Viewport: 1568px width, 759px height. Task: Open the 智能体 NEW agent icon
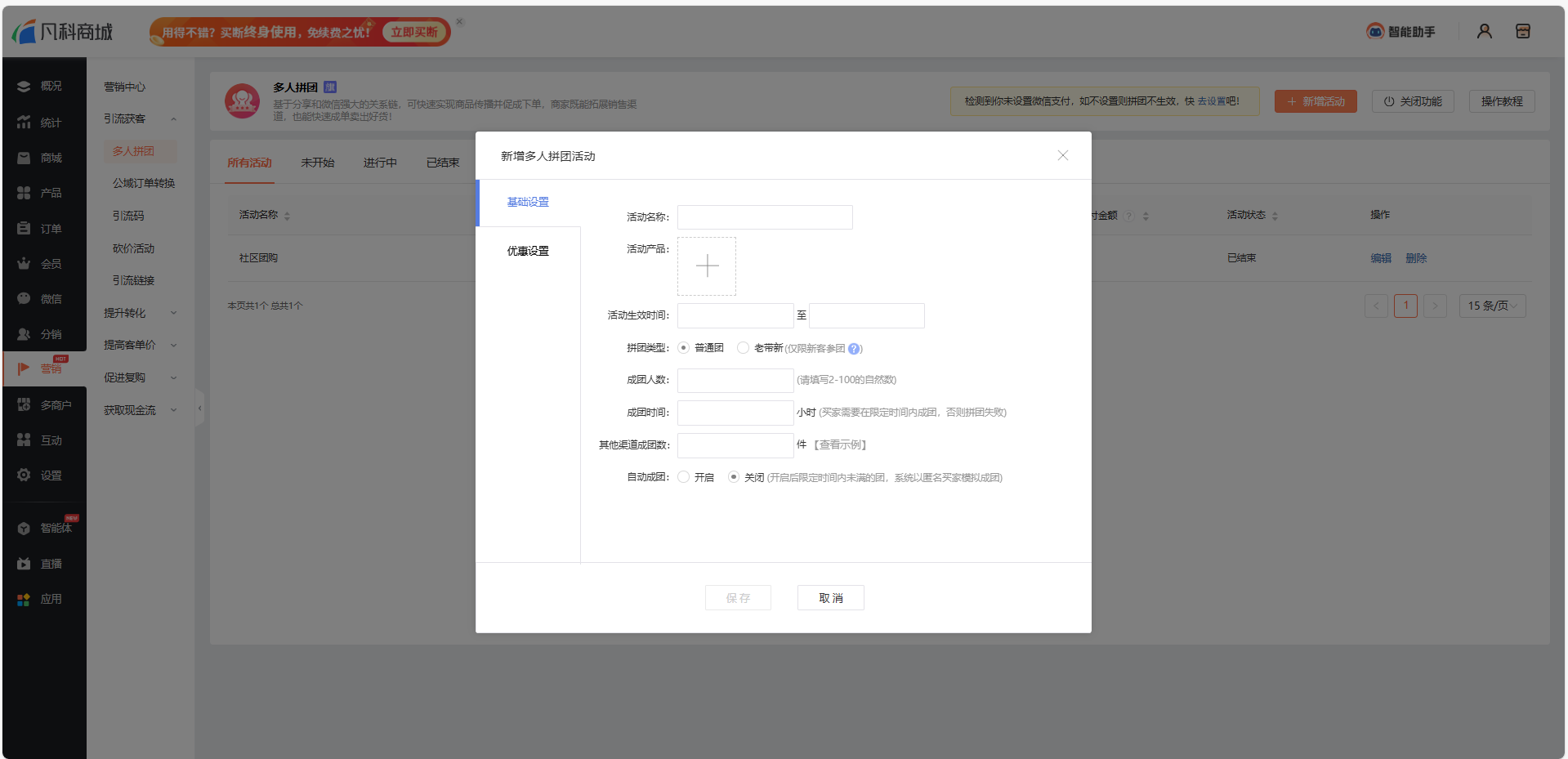(x=25, y=527)
